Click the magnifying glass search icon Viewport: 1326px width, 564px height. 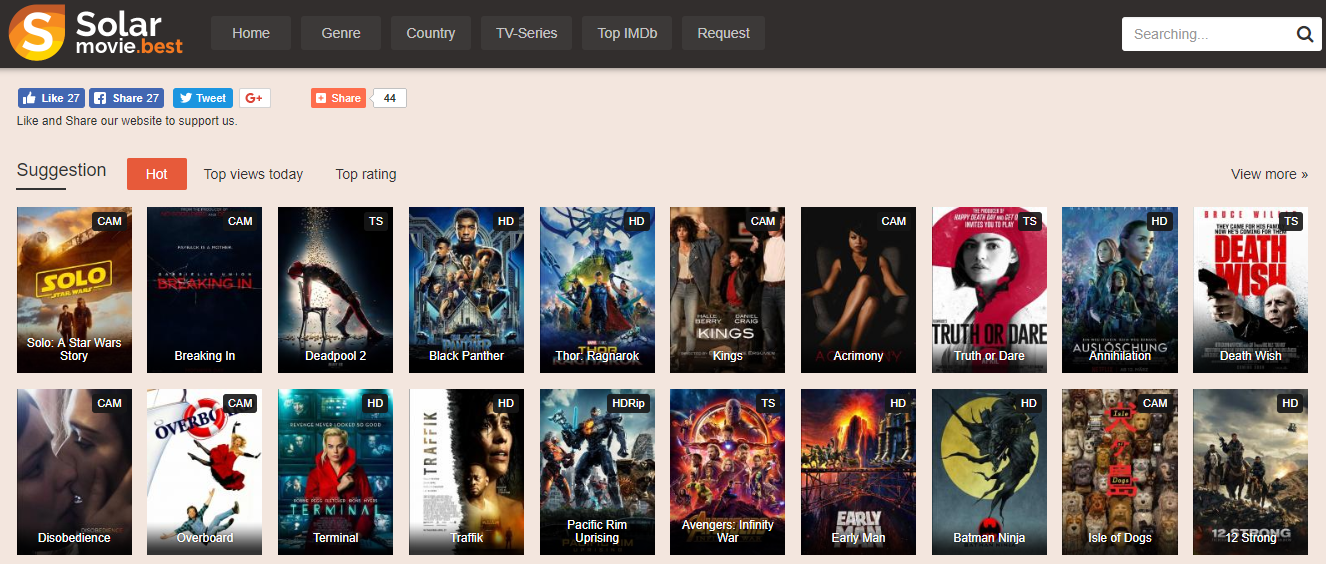pos(1304,34)
